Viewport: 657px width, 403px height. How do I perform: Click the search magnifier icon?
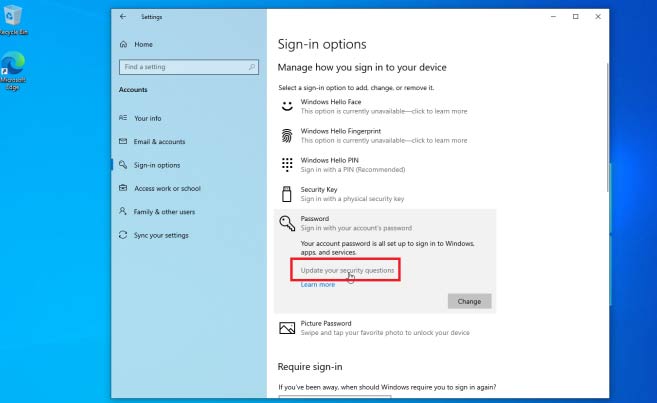tap(252, 67)
